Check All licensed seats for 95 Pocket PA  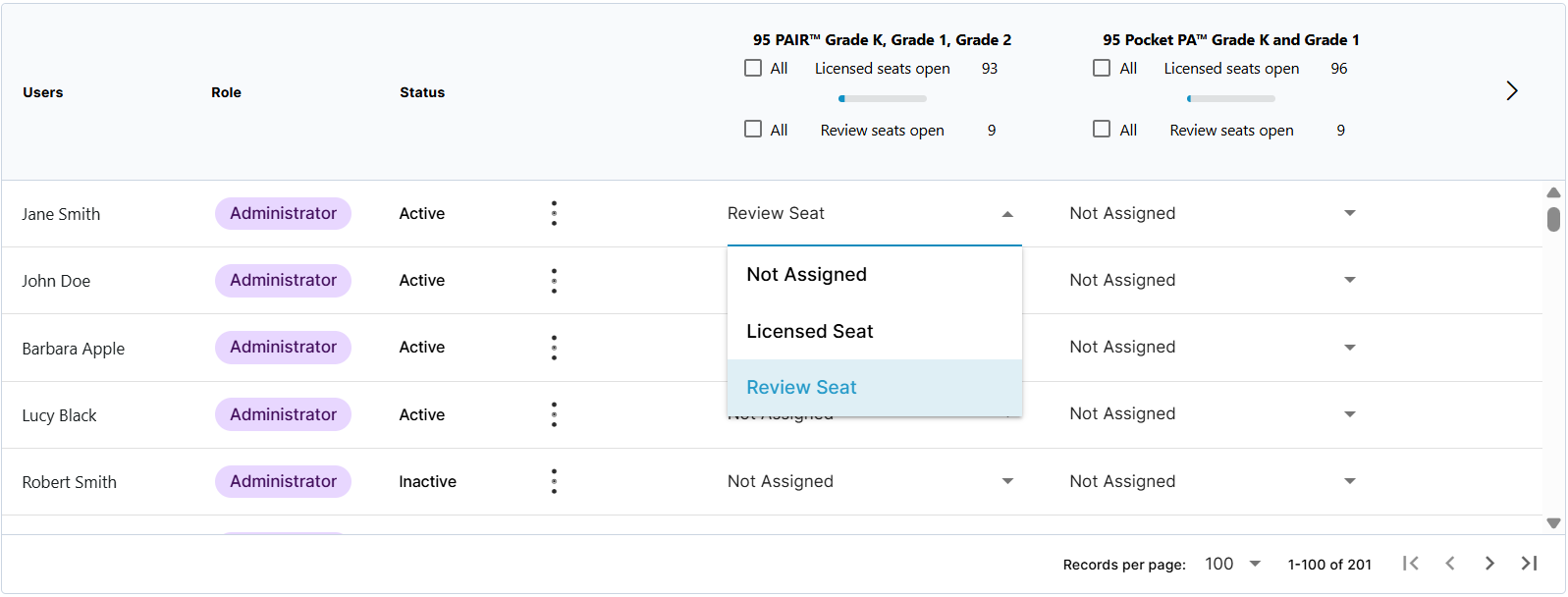[1102, 69]
